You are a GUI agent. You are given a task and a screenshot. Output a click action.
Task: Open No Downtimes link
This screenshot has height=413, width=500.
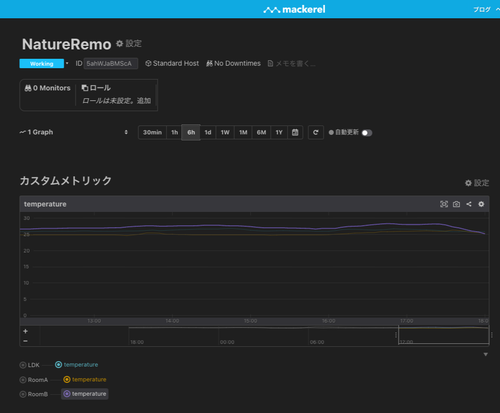[x=233, y=63]
